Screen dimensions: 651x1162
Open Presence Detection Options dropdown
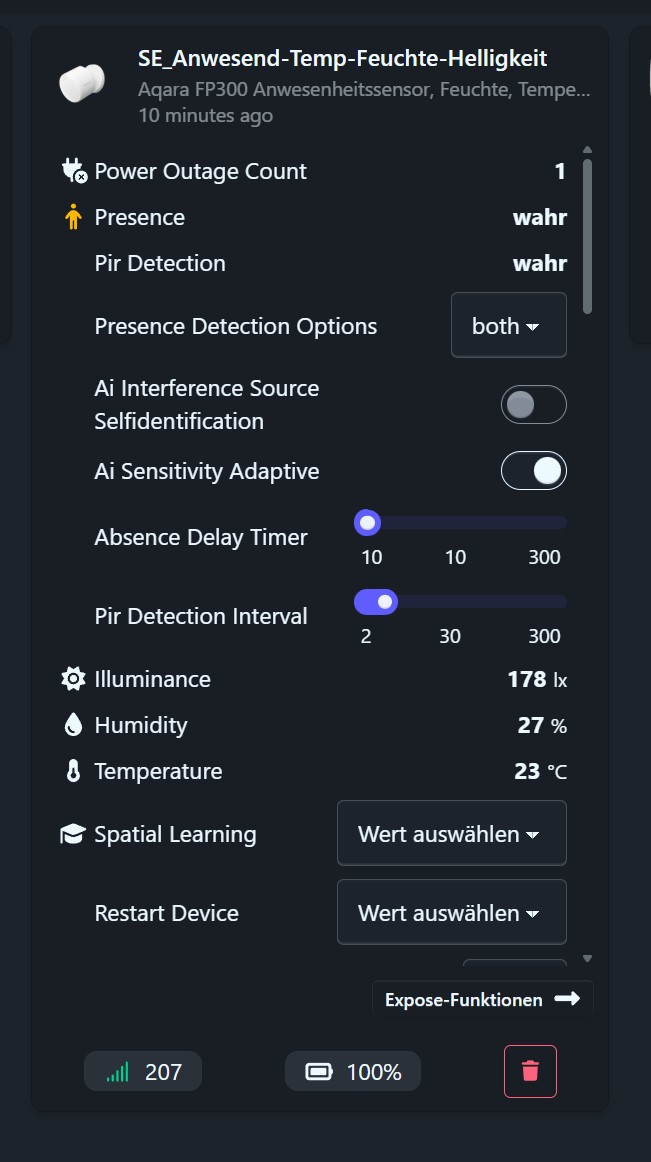pyautogui.click(x=508, y=326)
